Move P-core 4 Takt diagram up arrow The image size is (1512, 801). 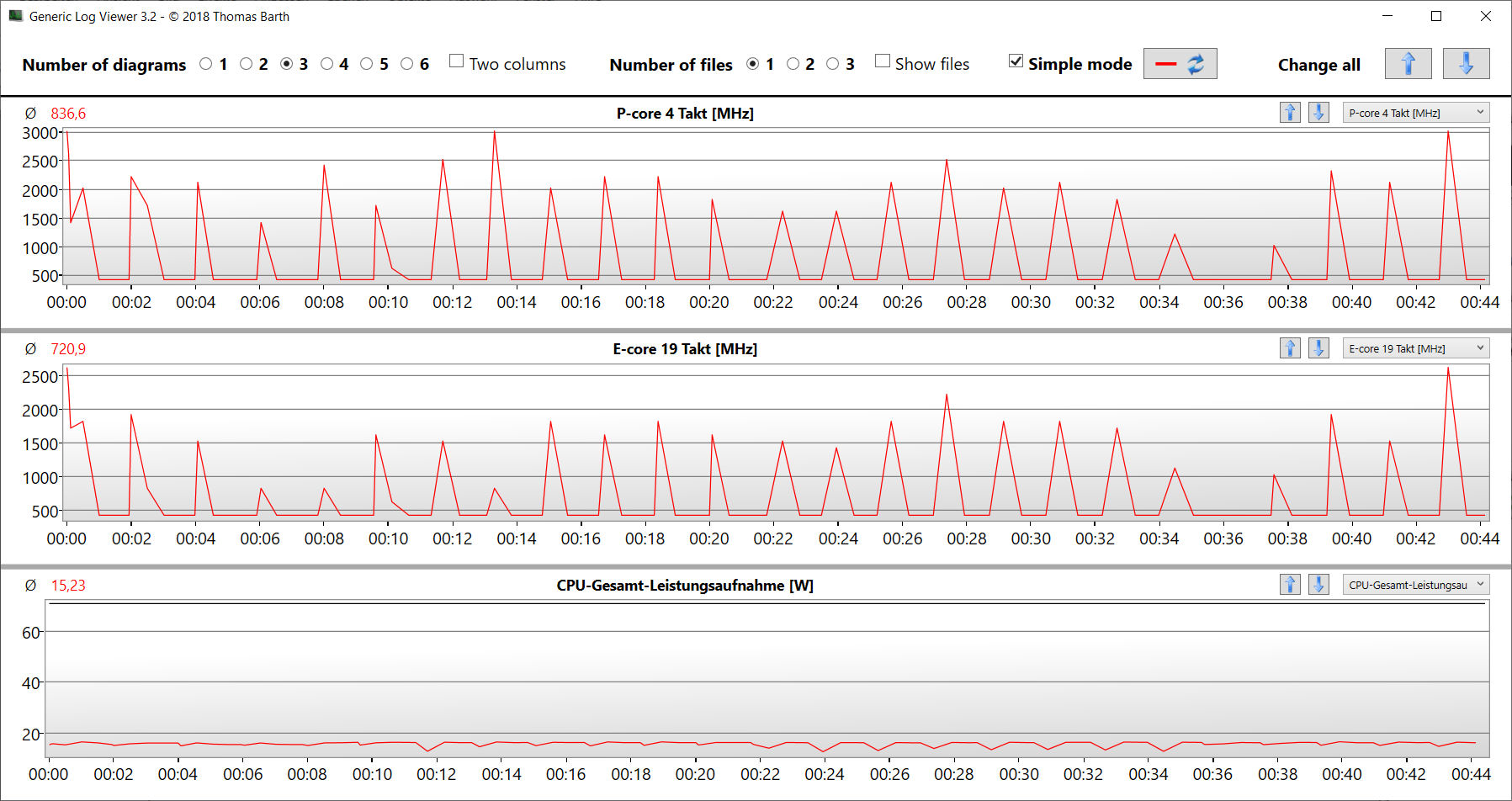[x=1290, y=113]
